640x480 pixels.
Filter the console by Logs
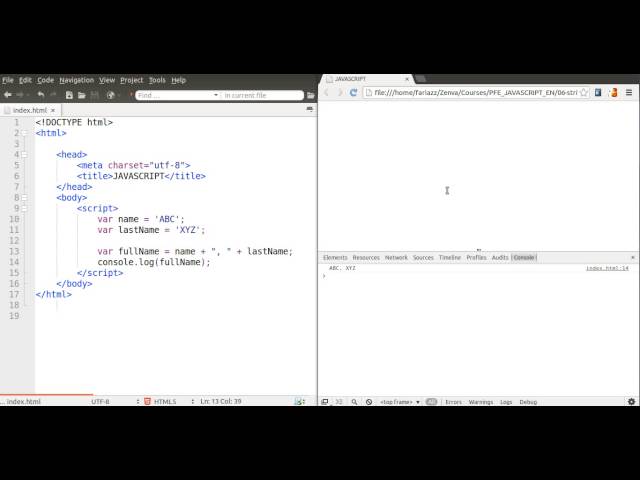[x=506, y=402]
